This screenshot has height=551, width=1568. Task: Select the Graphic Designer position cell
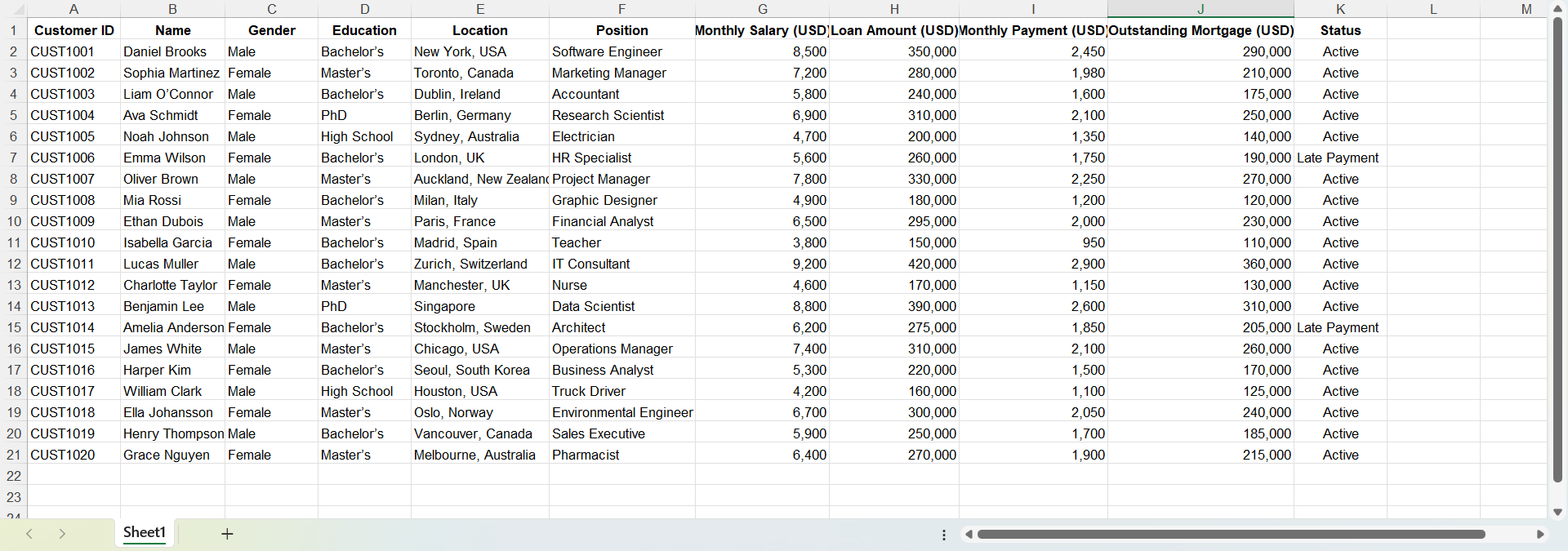click(622, 200)
